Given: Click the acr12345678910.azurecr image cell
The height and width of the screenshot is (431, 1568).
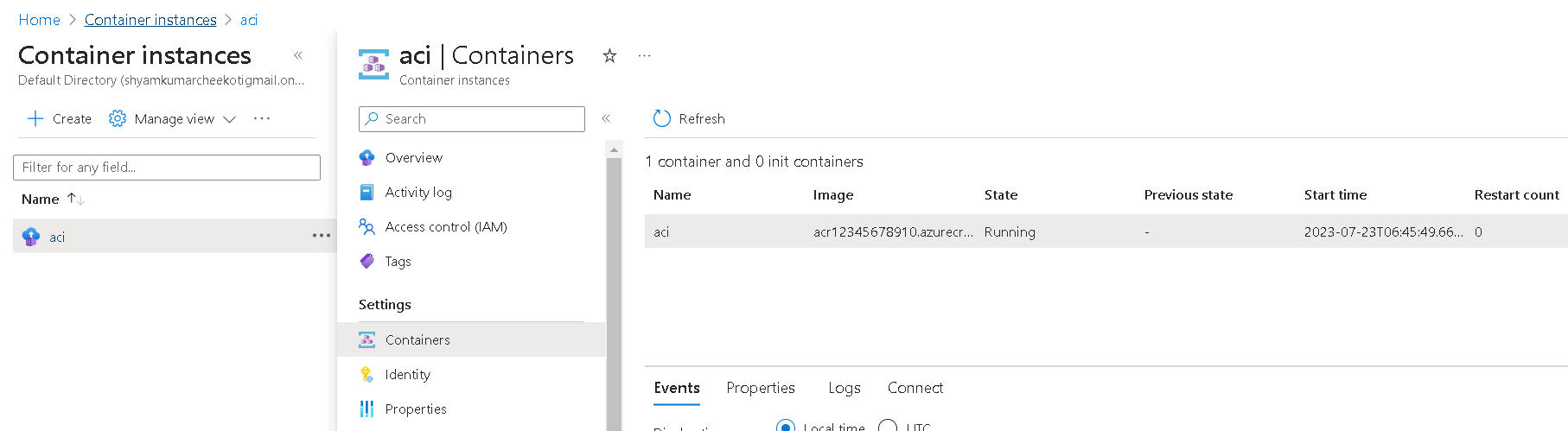Looking at the screenshot, I should coord(893,232).
